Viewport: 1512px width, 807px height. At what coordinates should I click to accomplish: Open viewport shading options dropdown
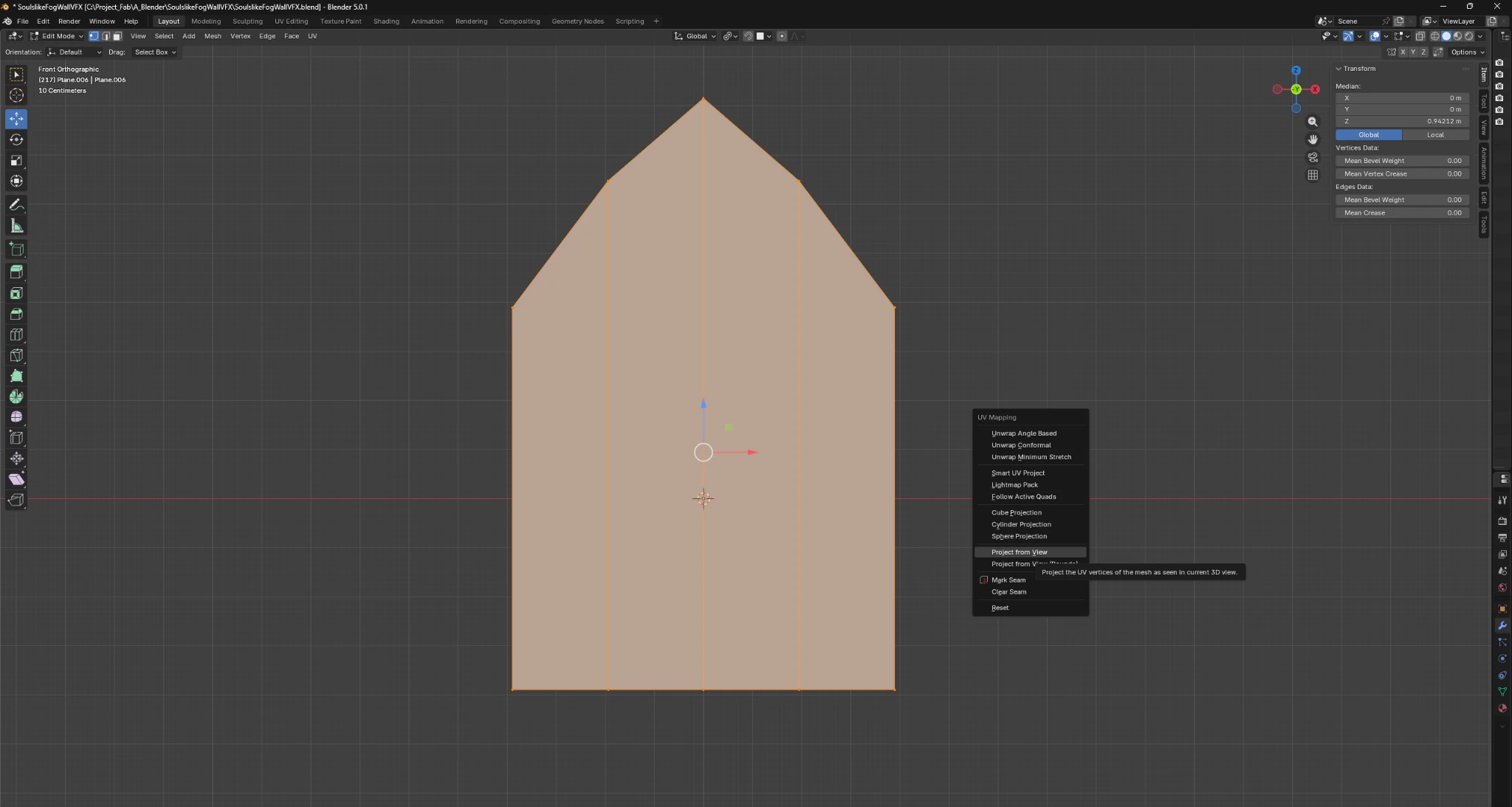tap(1480, 36)
